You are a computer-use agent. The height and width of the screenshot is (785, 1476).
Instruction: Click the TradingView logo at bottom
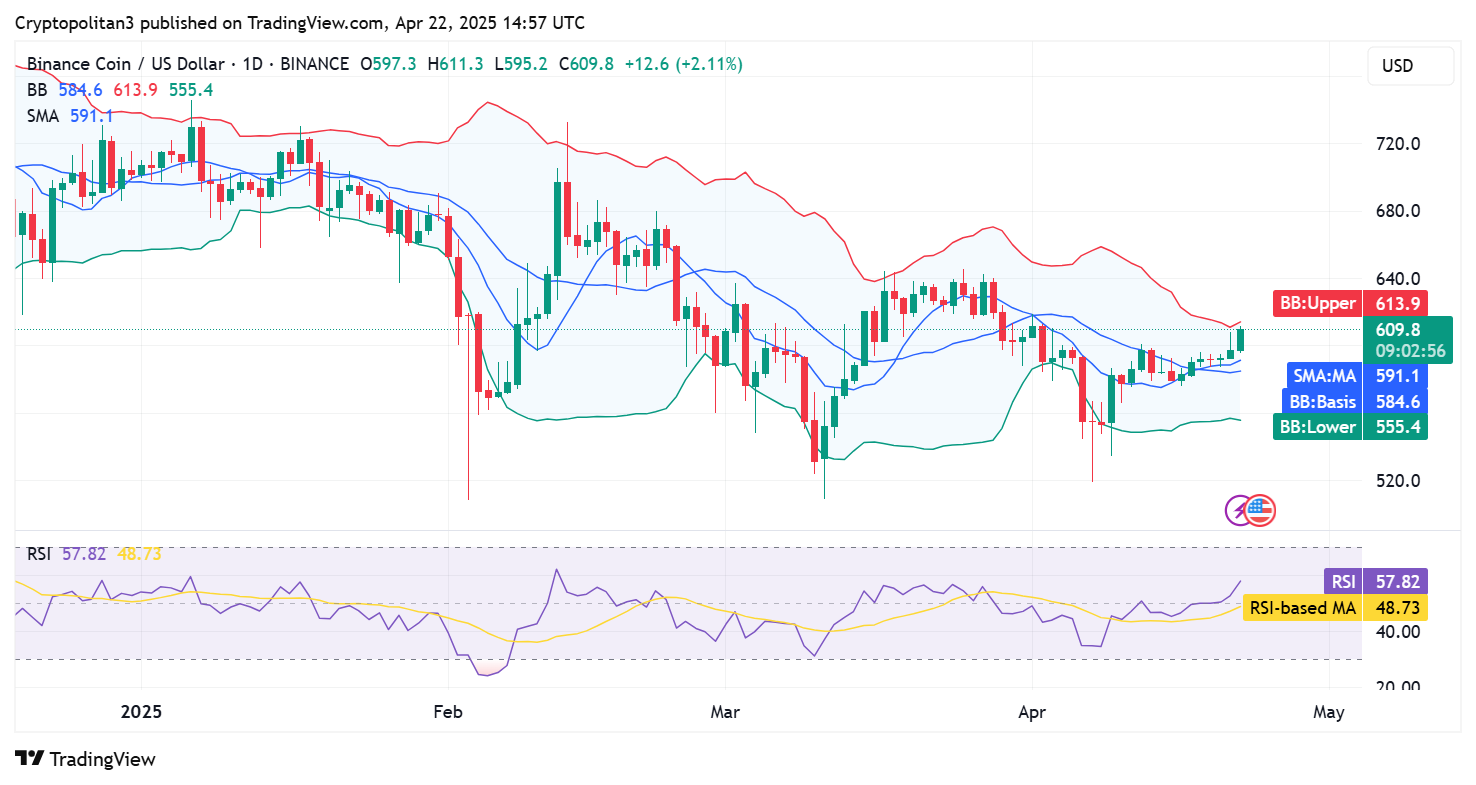point(86,759)
